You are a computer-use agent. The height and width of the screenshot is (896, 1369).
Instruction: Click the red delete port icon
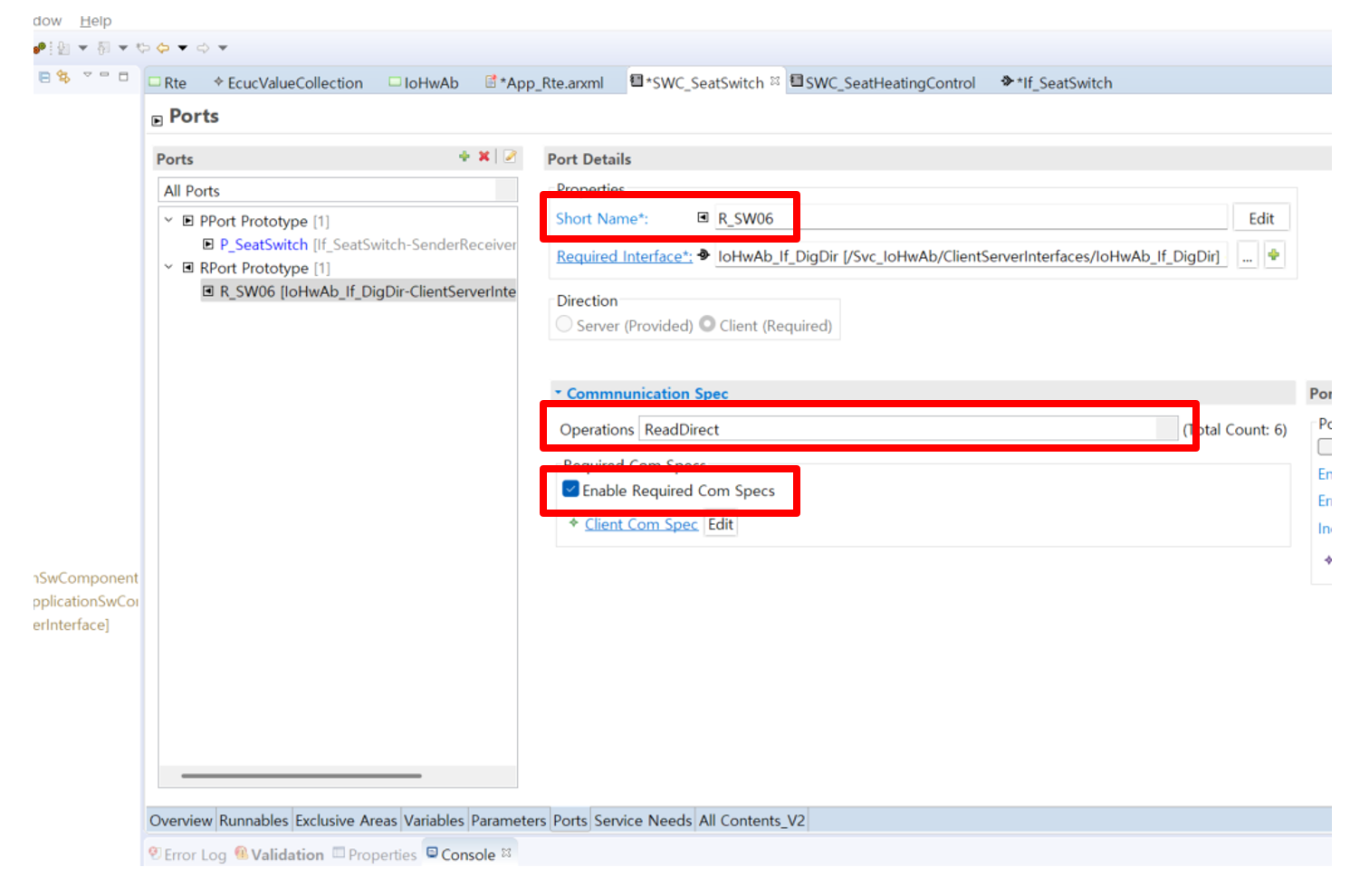click(x=484, y=157)
